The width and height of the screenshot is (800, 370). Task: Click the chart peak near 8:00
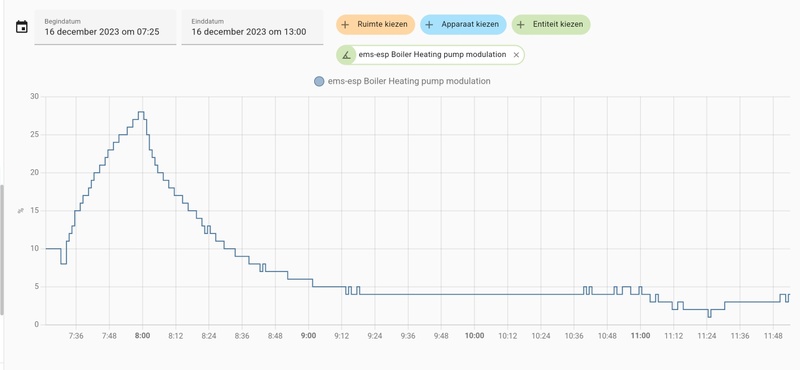141,112
